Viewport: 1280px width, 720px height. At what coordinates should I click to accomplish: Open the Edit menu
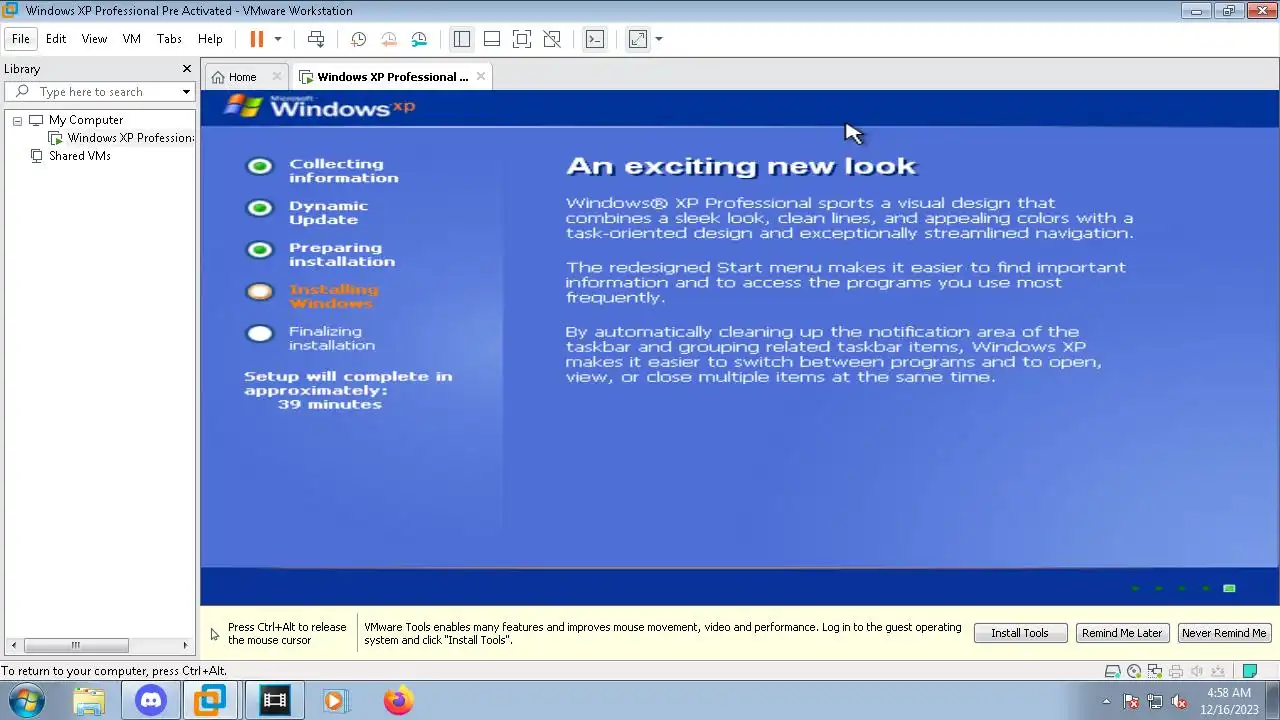pyautogui.click(x=56, y=39)
